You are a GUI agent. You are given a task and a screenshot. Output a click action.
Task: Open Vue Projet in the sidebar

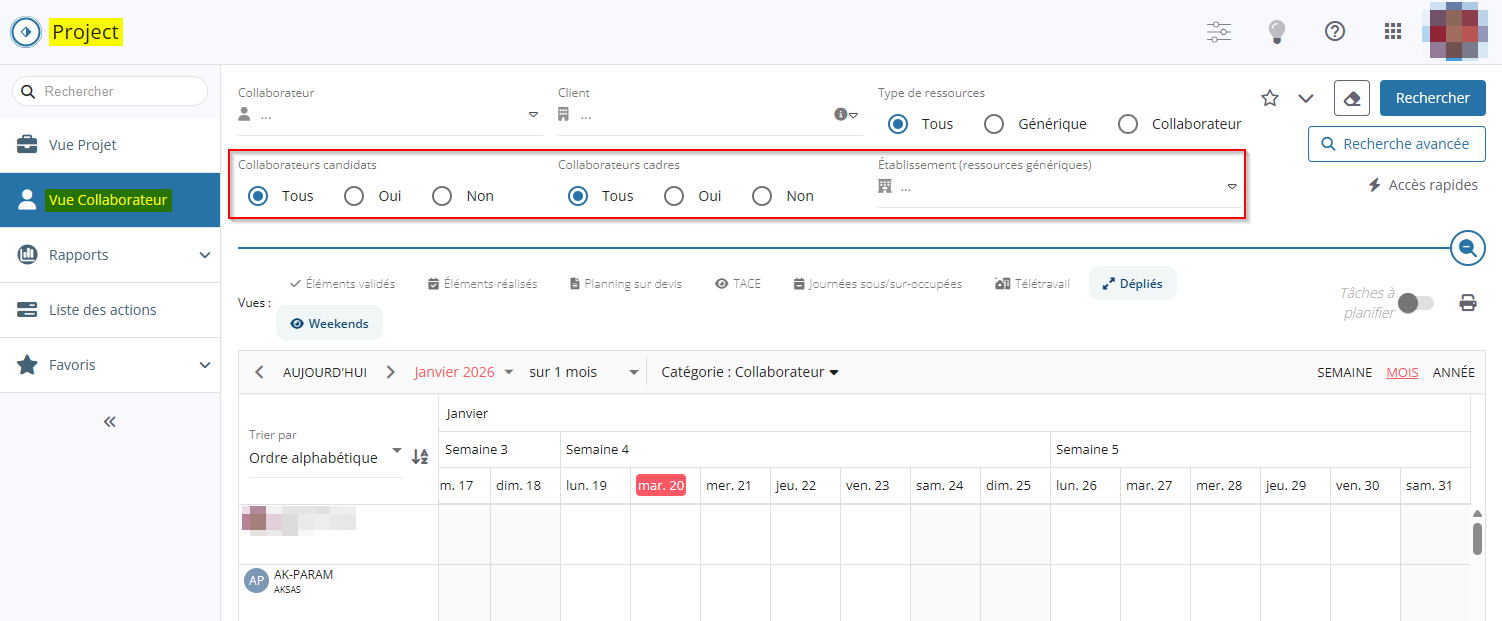coord(82,145)
